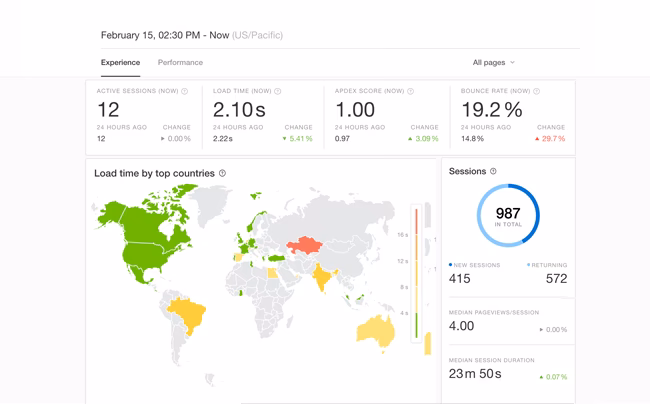Click the Active Sessions help icon
Screen dimensions: 650x404
(x=184, y=91)
